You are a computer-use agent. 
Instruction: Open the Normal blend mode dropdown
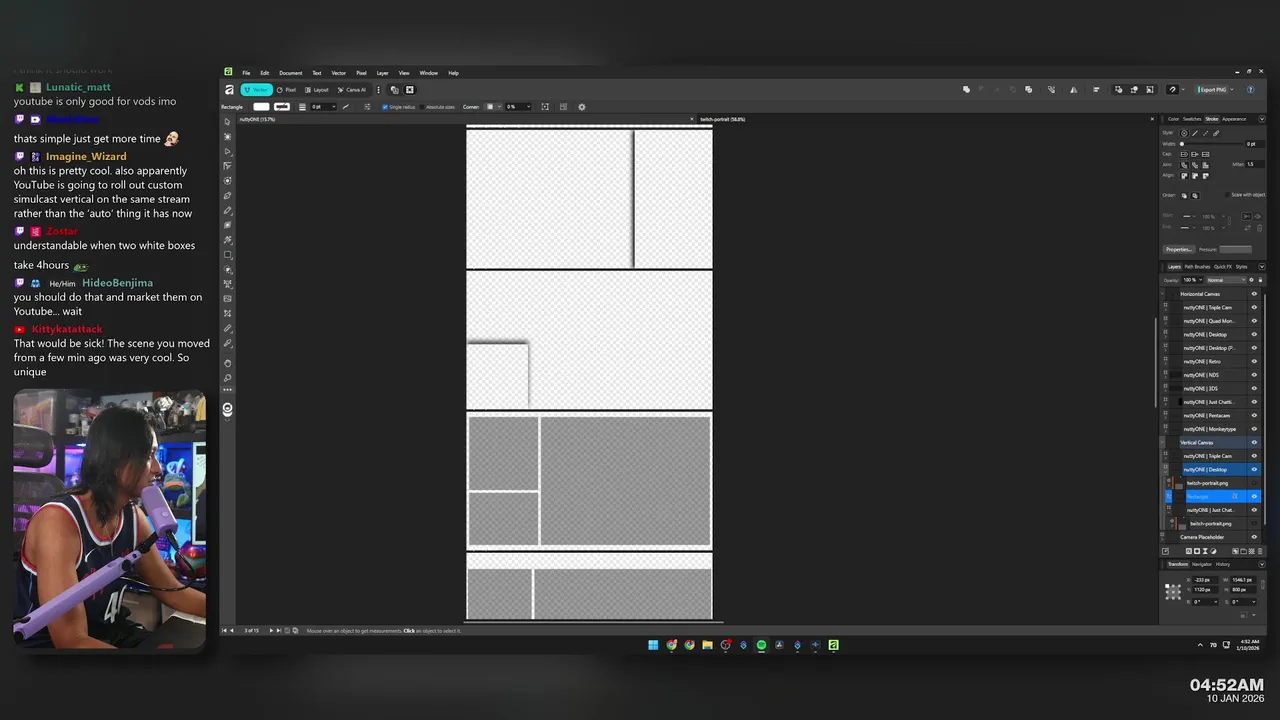[1225, 280]
